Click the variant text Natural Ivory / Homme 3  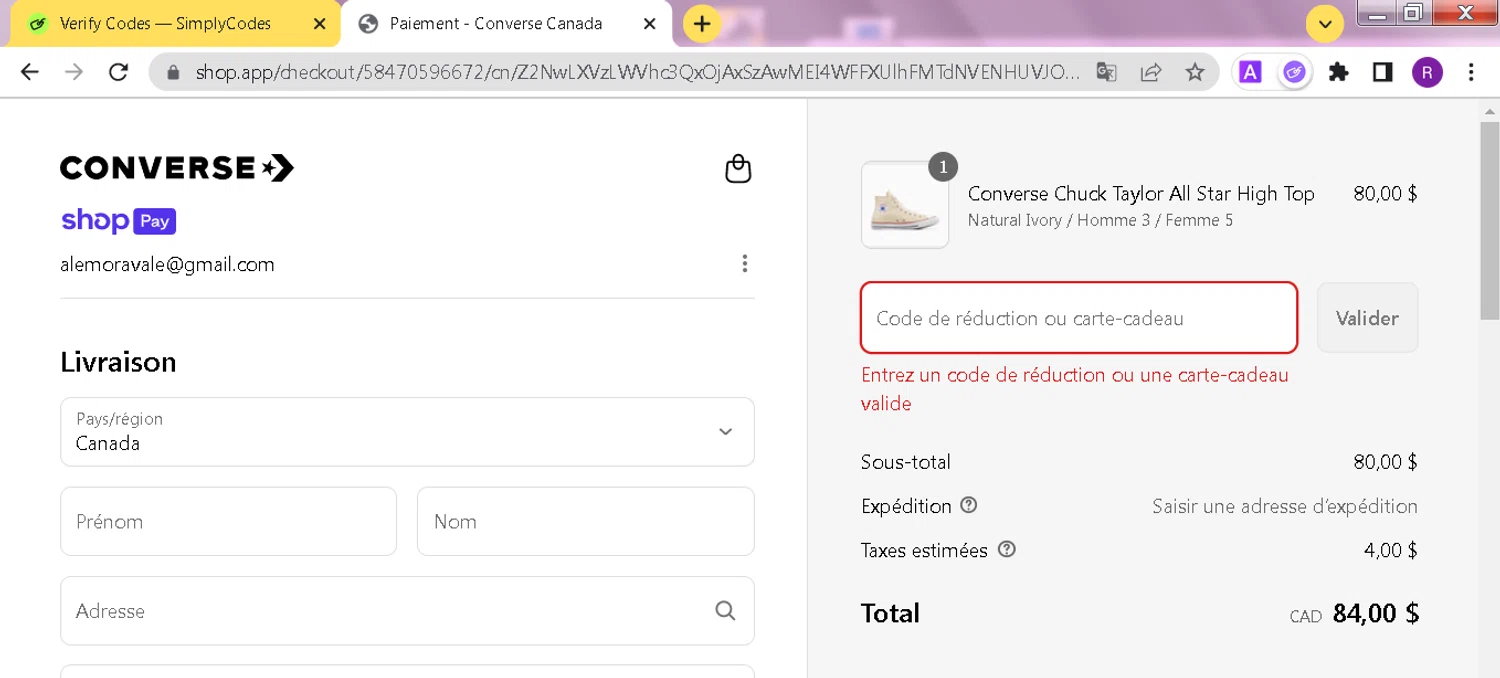click(x=1100, y=220)
